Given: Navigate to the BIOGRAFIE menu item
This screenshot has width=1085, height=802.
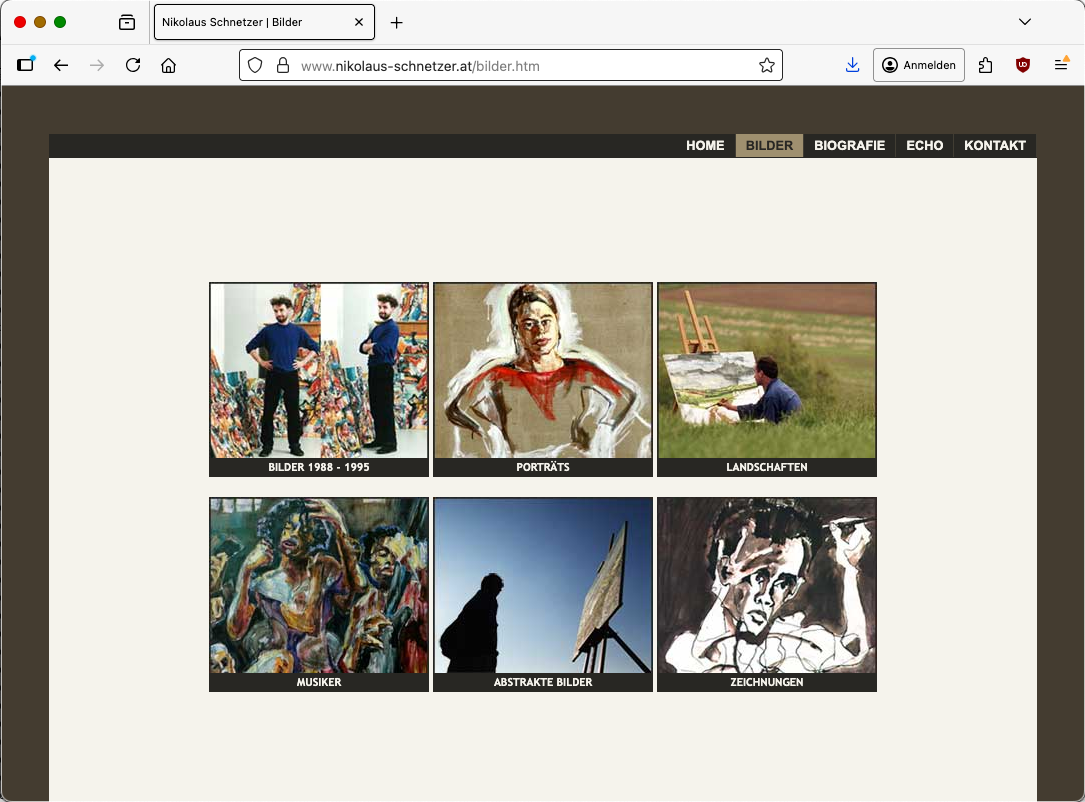Looking at the screenshot, I should coord(849,146).
